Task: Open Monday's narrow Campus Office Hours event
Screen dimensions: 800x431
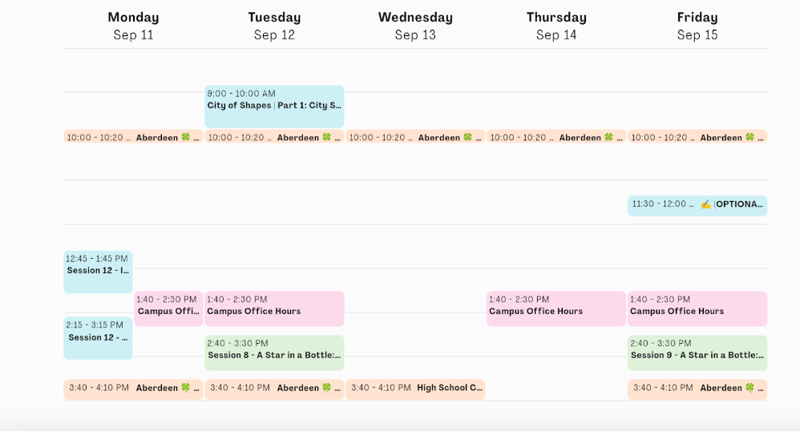Action: pos(169,308)
